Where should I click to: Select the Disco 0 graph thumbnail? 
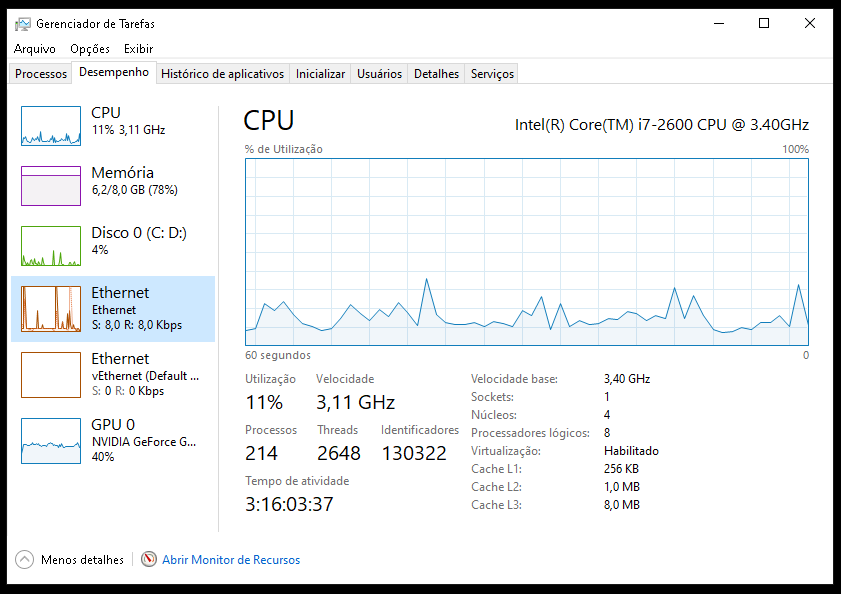(51, 246)
